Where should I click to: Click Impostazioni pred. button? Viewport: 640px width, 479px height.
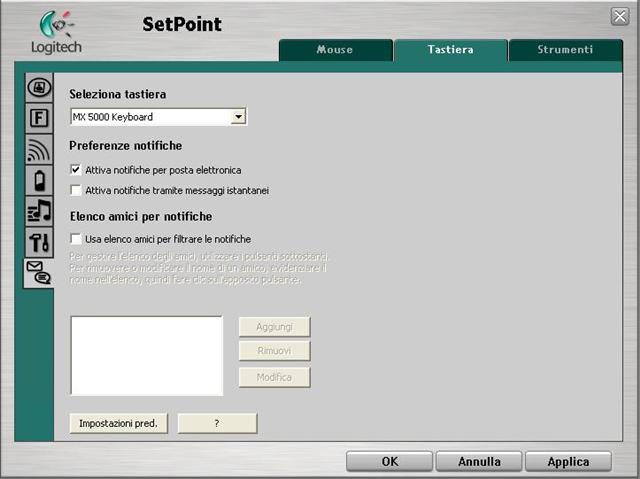(118, 424)
